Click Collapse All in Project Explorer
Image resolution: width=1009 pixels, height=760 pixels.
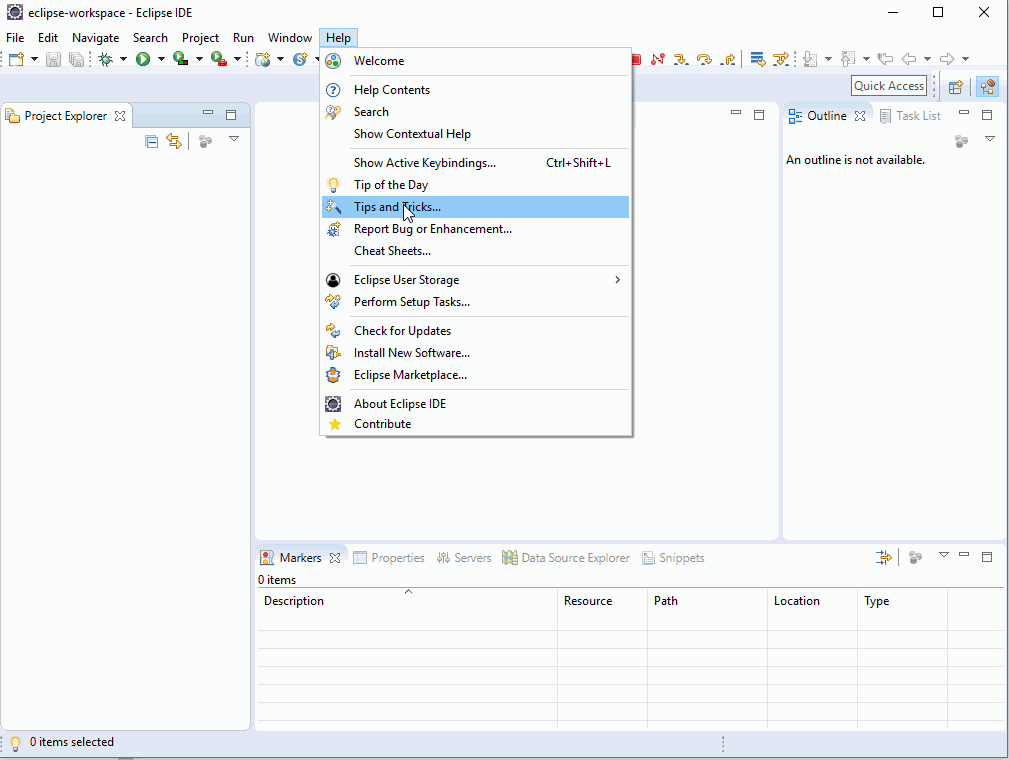(151, 141)
